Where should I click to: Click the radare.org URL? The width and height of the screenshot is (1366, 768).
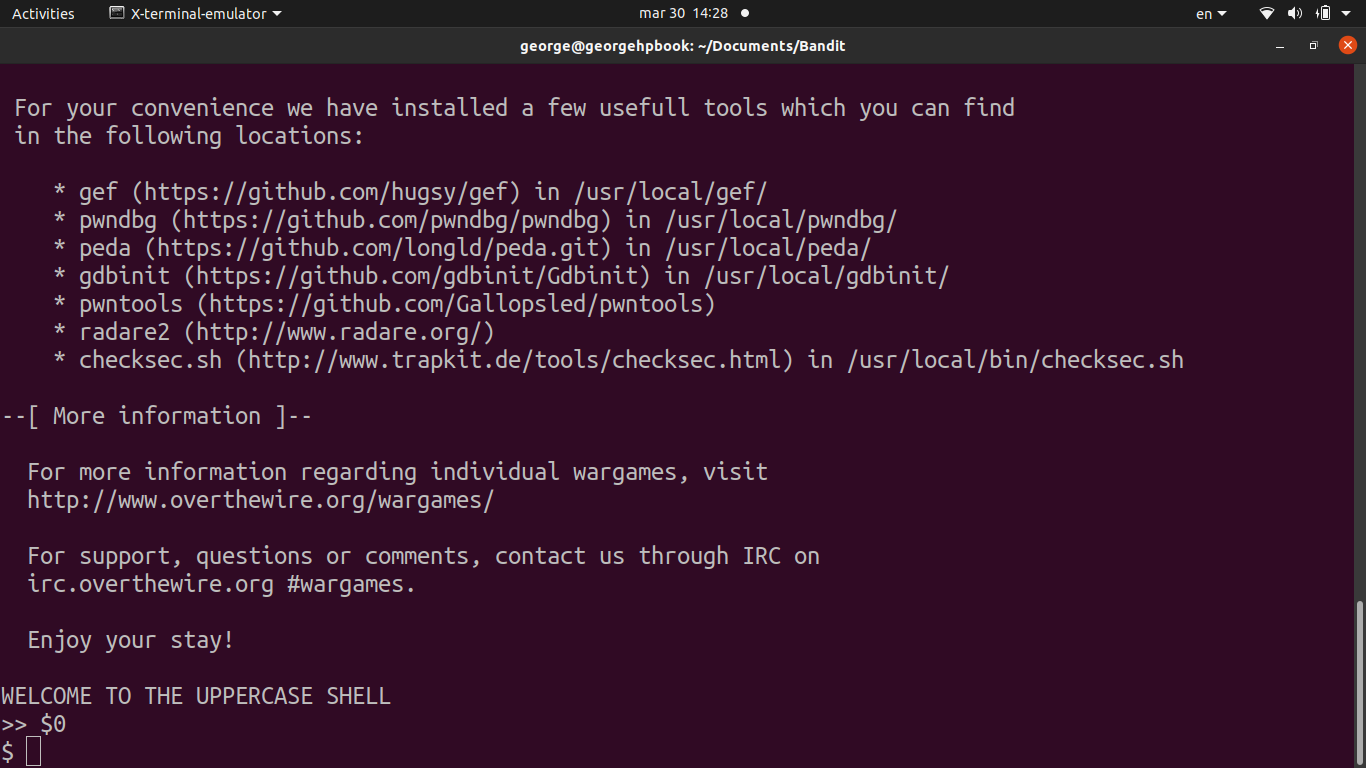coord(339,332)
